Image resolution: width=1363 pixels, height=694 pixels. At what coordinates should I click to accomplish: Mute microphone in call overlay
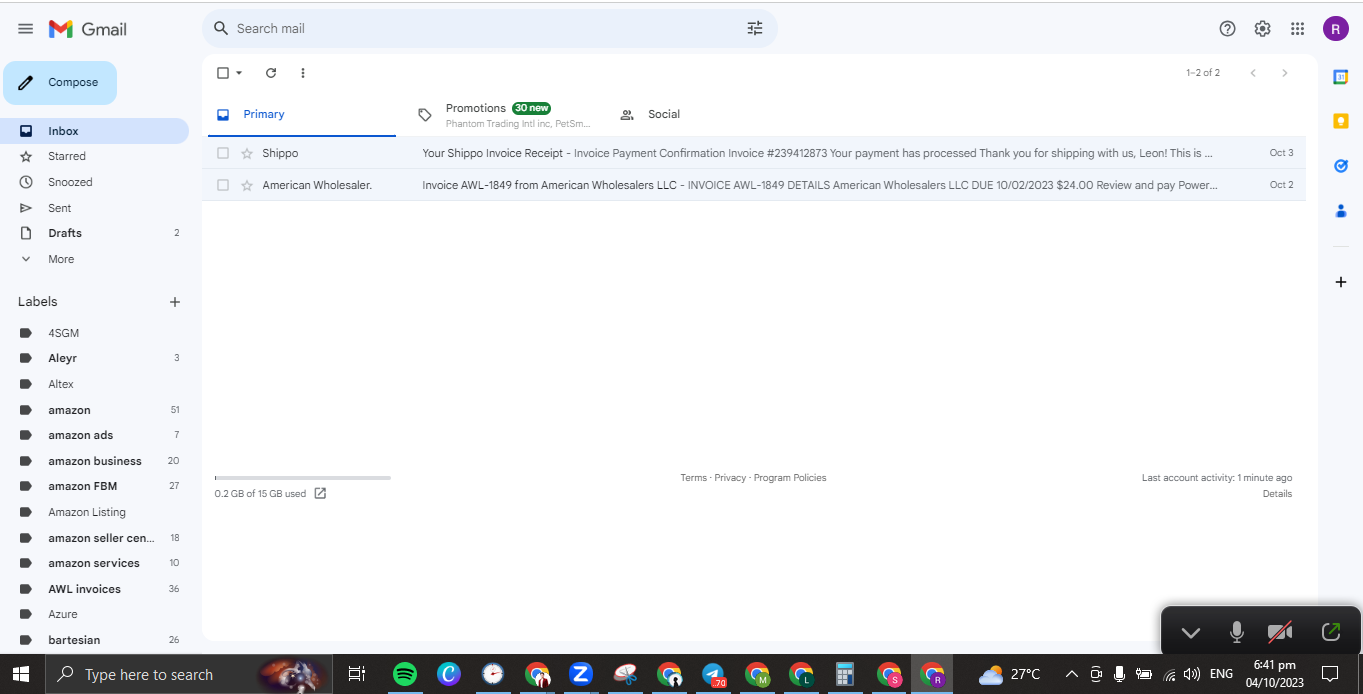(1237, 632)
